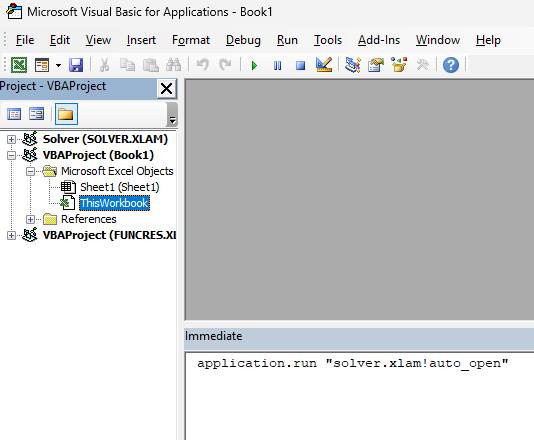Select Sheet1 (Sheet1) object
Viewport: 534px width, 440px height.
coord(120,187)
